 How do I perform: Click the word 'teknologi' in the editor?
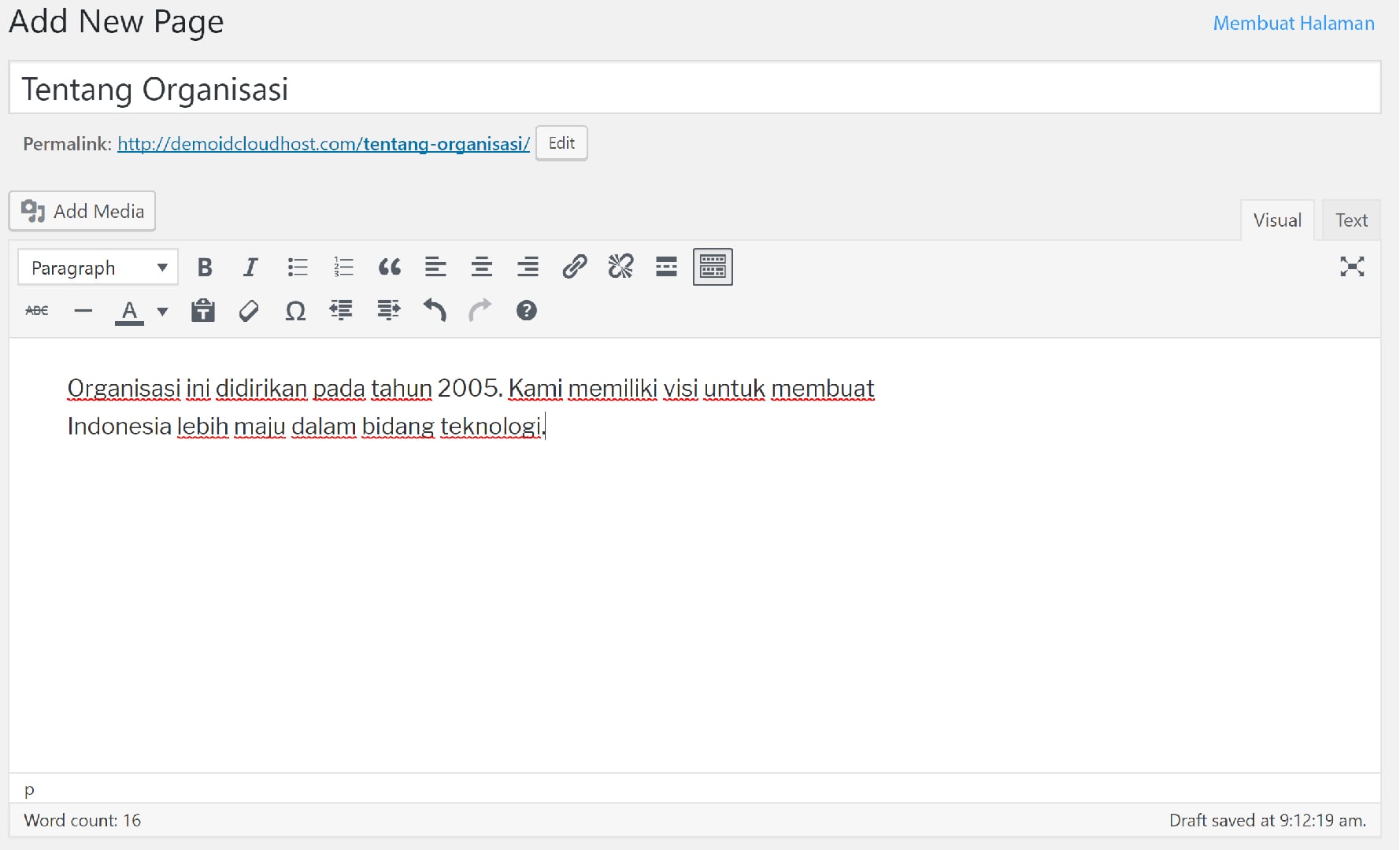[491, 427]
